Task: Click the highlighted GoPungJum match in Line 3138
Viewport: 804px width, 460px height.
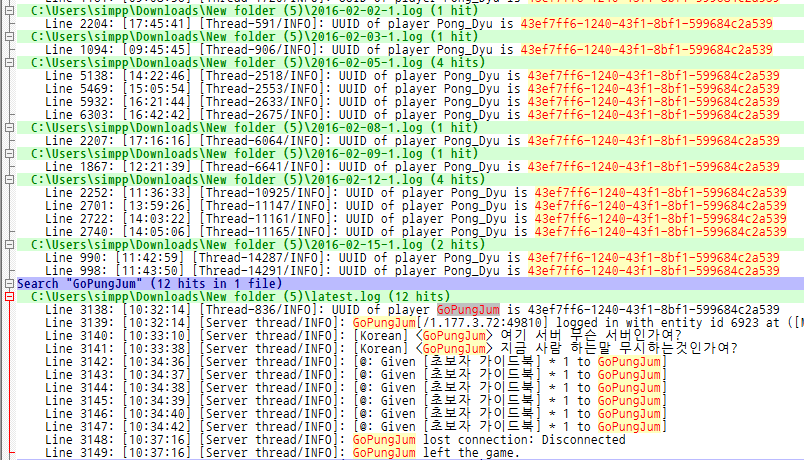Action: [x=468, y=310]
